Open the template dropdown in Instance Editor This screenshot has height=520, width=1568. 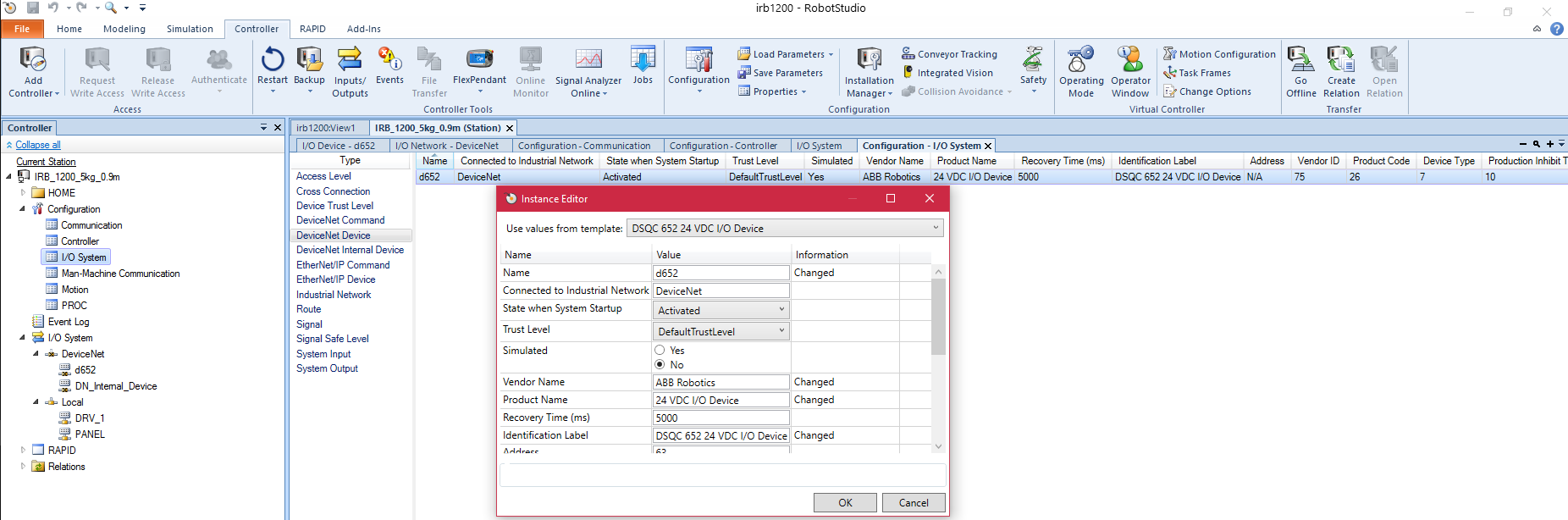click(x=785, y=228)
